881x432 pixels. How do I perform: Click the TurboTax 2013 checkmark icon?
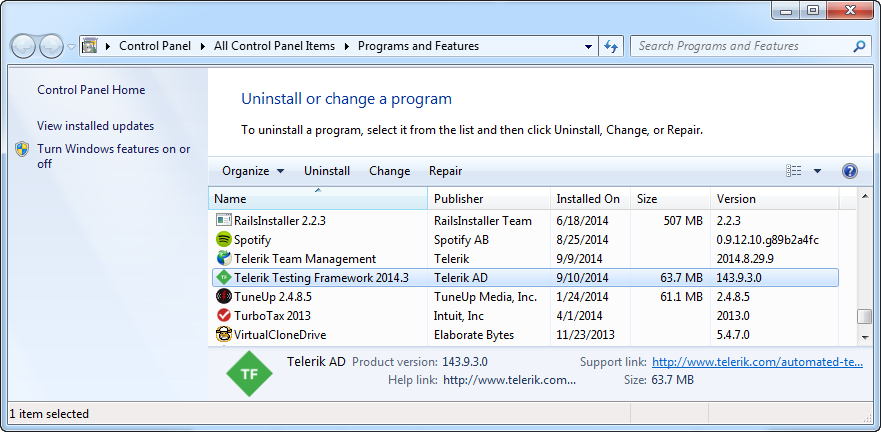(224, 316)
